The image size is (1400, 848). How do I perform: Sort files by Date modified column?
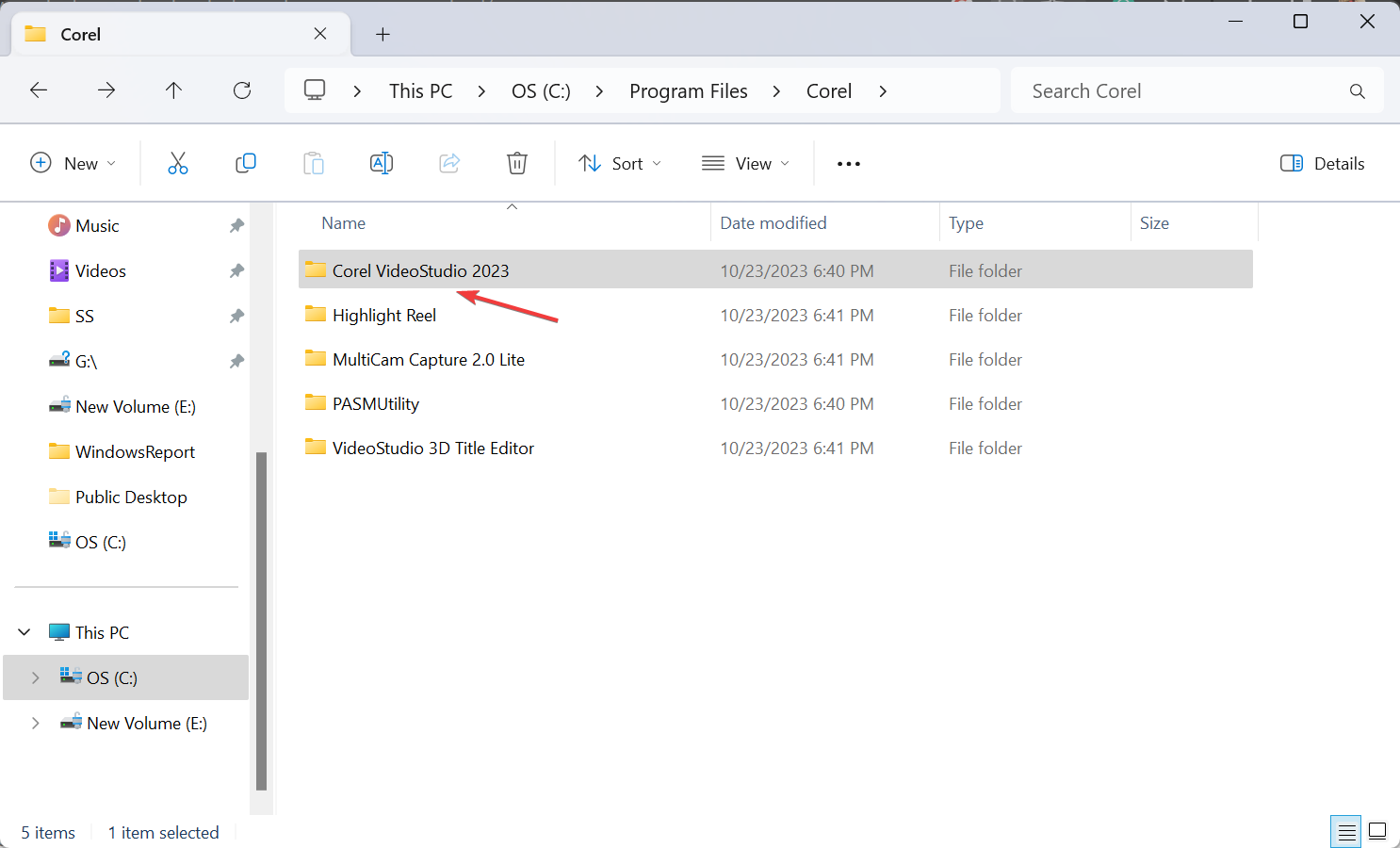click(773, 223)
